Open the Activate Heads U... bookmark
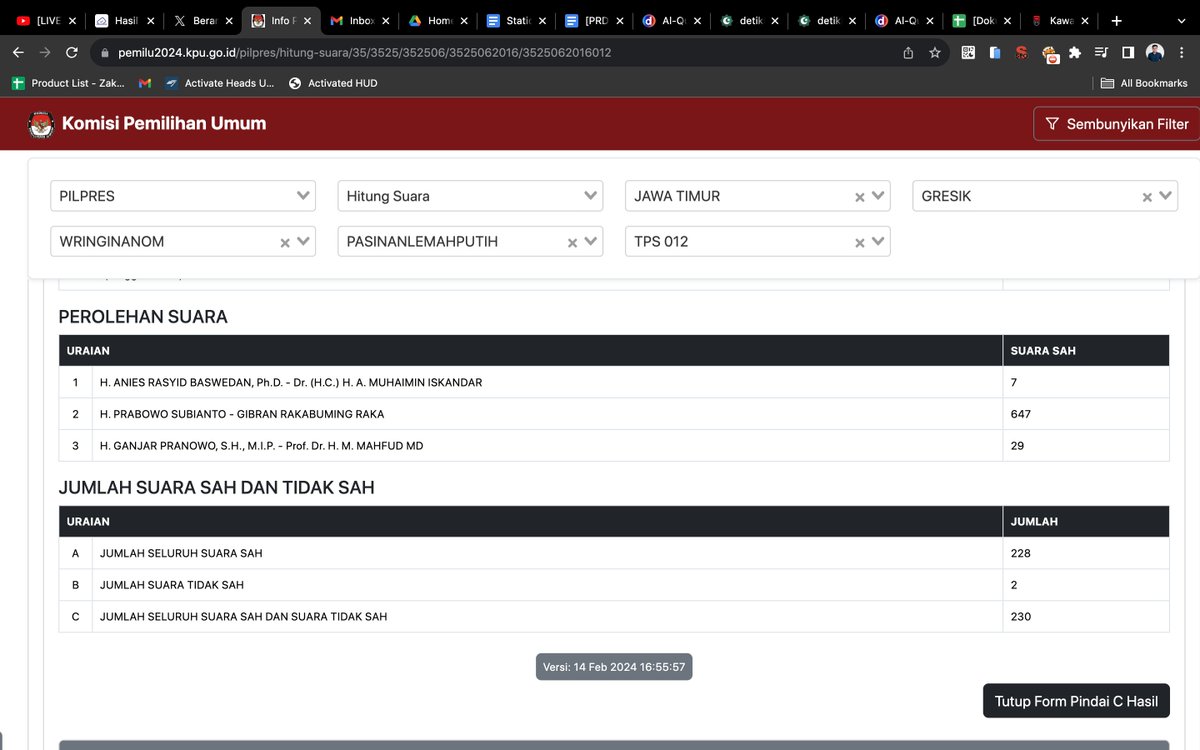The image size is (1200, 750). 219,83
